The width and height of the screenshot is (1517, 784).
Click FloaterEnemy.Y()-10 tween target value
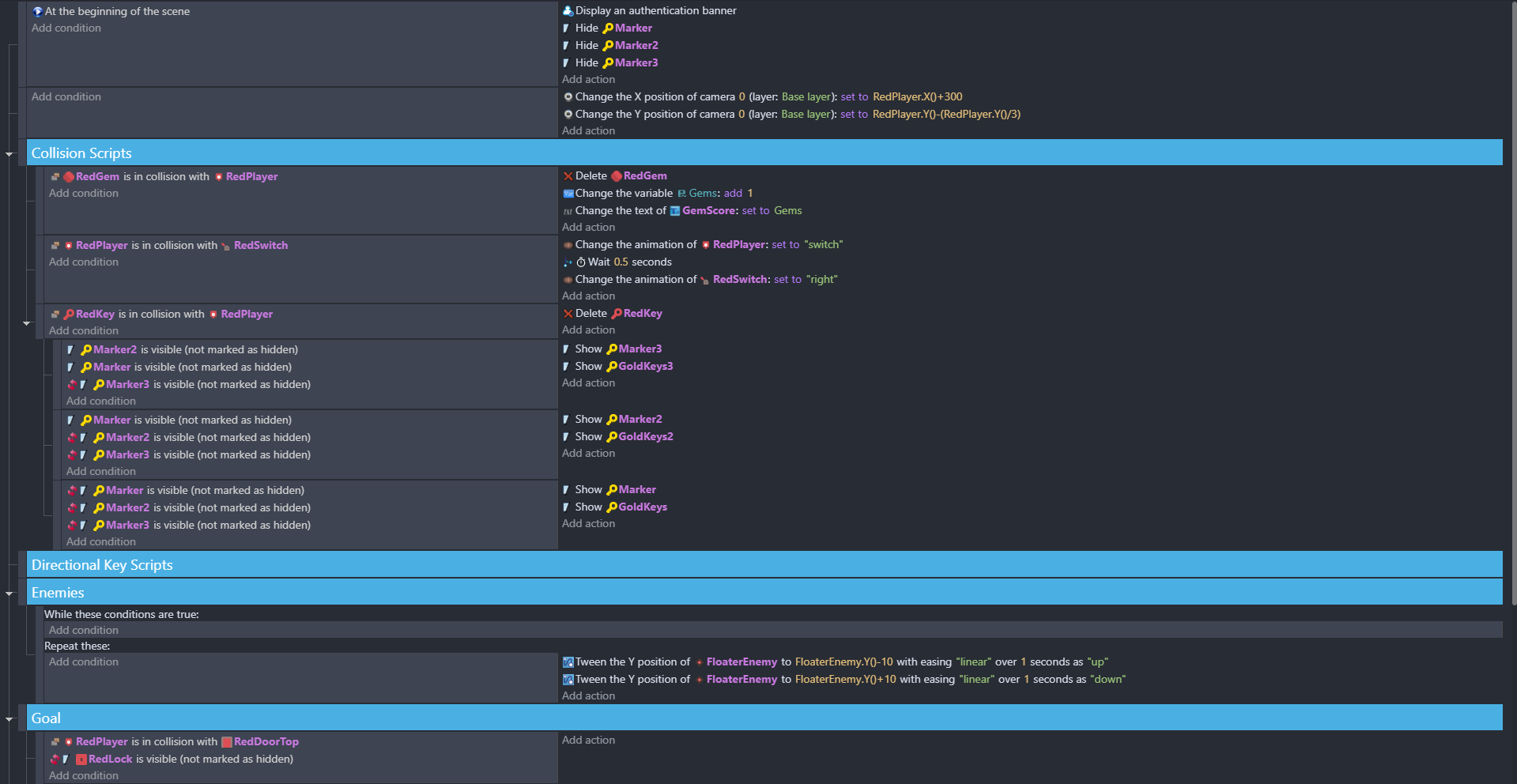844,662
